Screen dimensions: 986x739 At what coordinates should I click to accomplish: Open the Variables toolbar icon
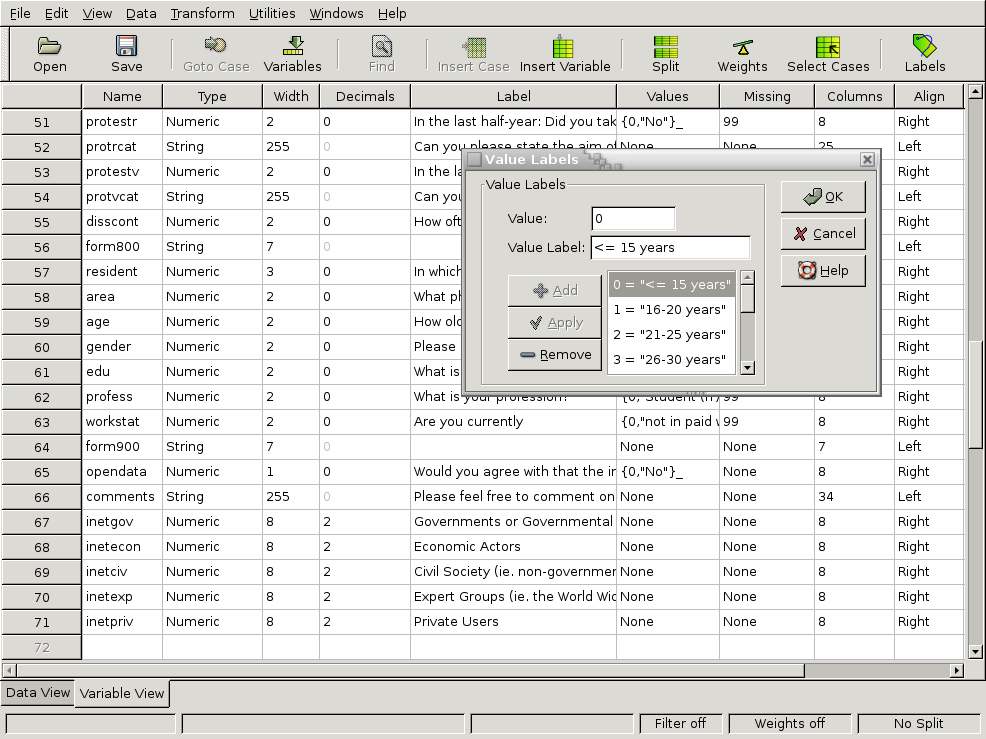click(x=292, y=46)
